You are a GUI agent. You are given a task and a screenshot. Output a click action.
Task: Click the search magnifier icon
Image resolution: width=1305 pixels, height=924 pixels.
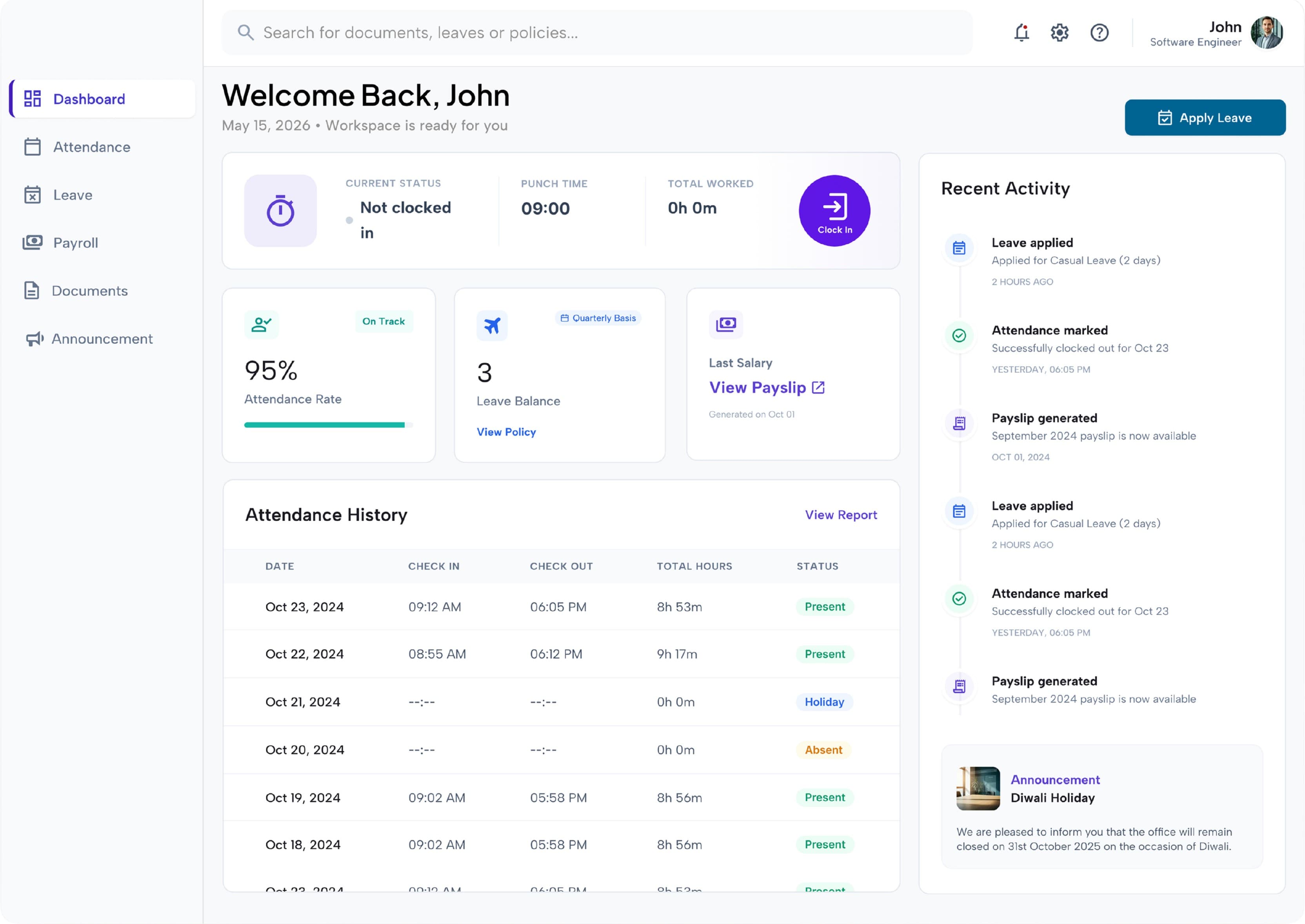coord(245,33)
